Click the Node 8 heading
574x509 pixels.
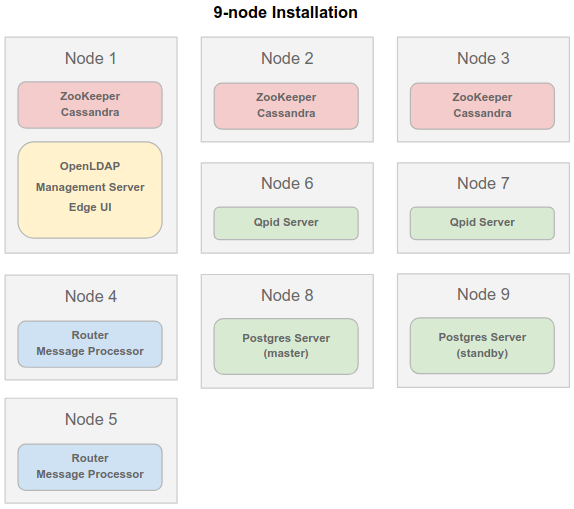[287, 295]
